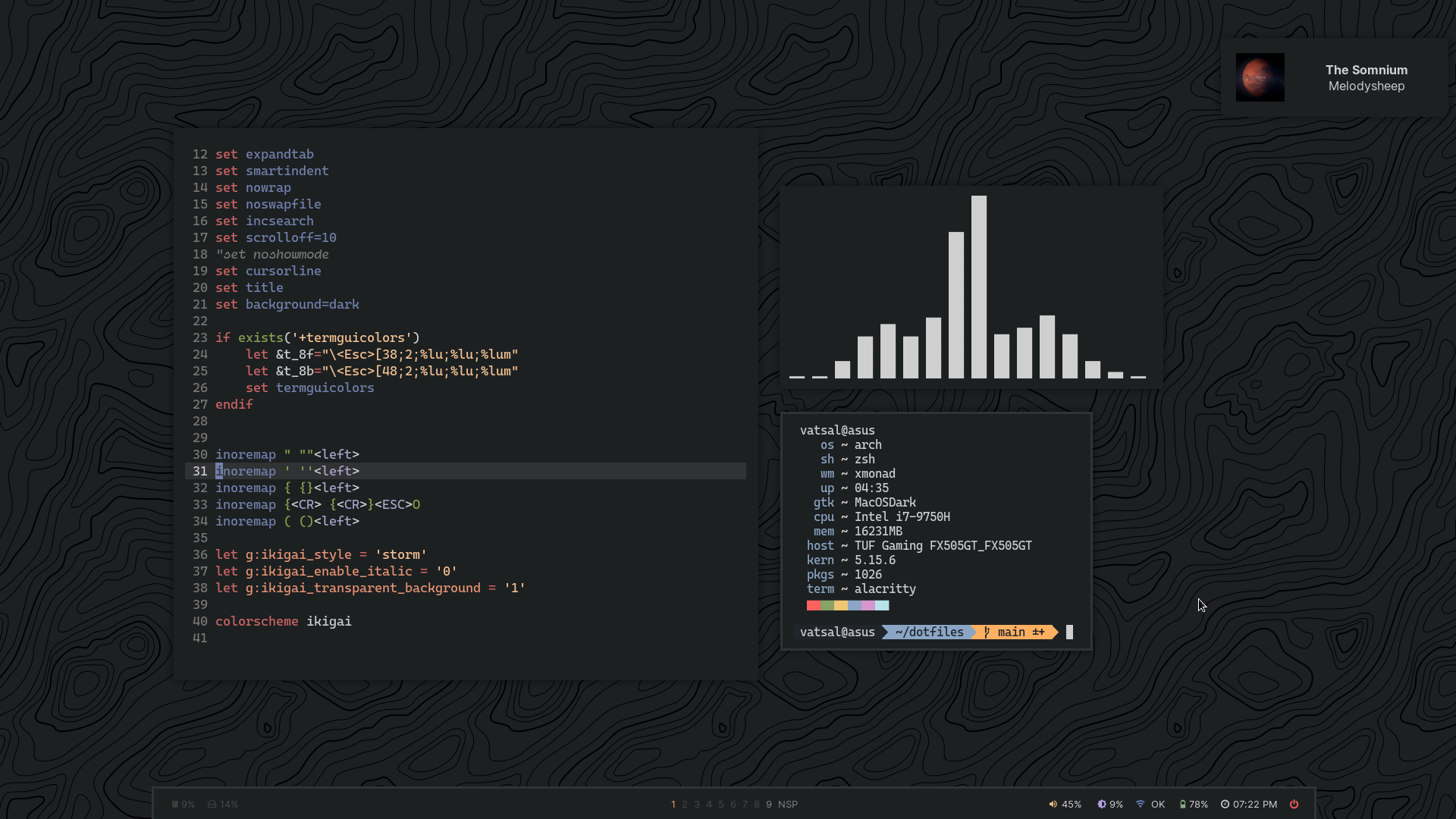
Task: Click the power icon in status bar
Action: (1294, 805)
